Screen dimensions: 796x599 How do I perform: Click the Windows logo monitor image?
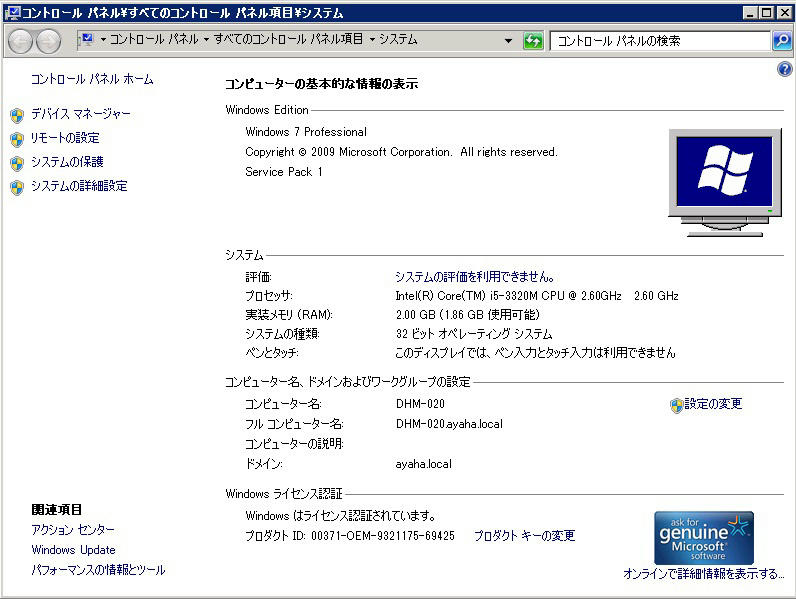725,182
